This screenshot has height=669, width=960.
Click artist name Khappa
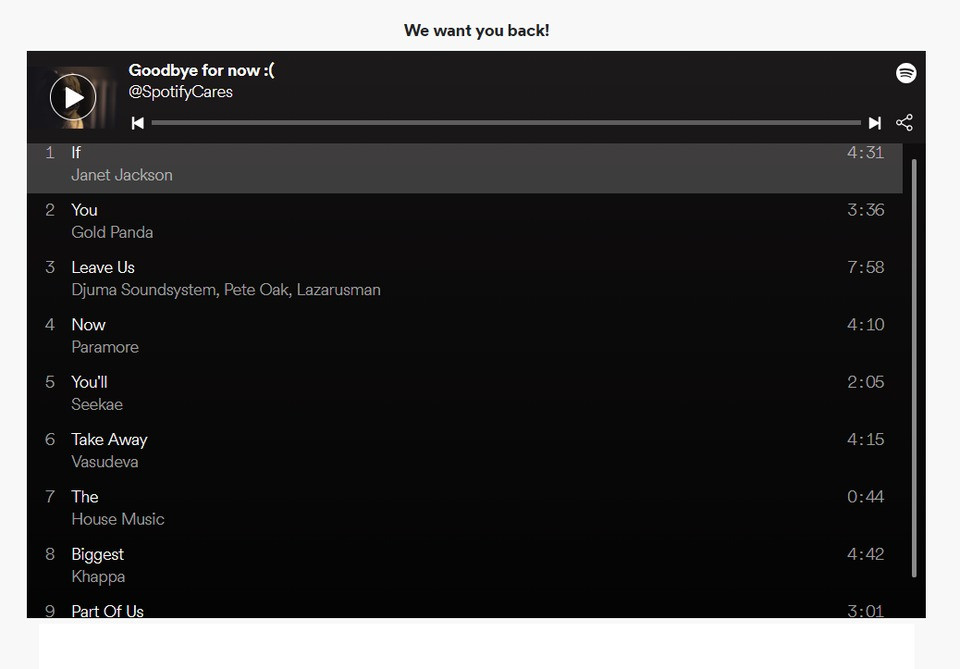[98, 577]
